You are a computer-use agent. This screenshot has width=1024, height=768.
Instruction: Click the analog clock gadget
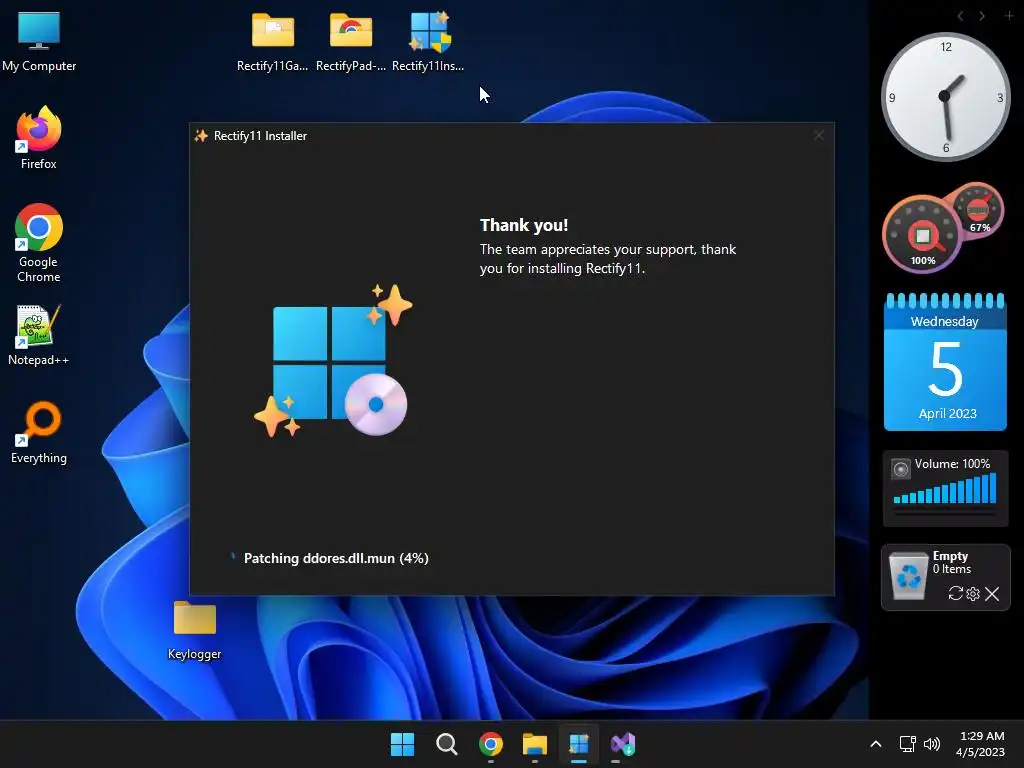945,97
